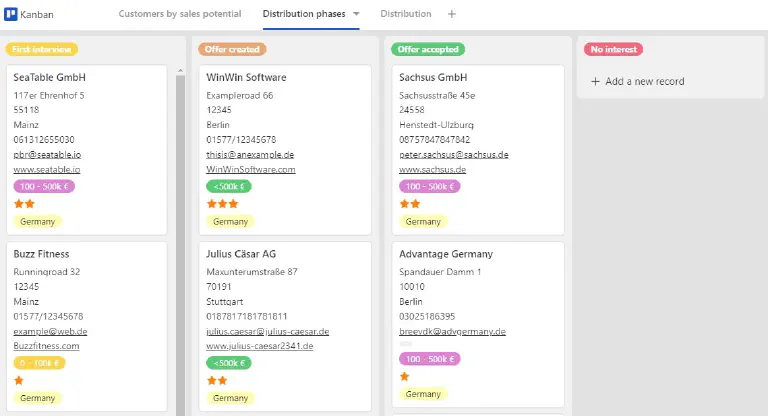Click peter.sachsus@sachsus.de email link
This screenshot has width=768, height=416.
pos(454,154)
